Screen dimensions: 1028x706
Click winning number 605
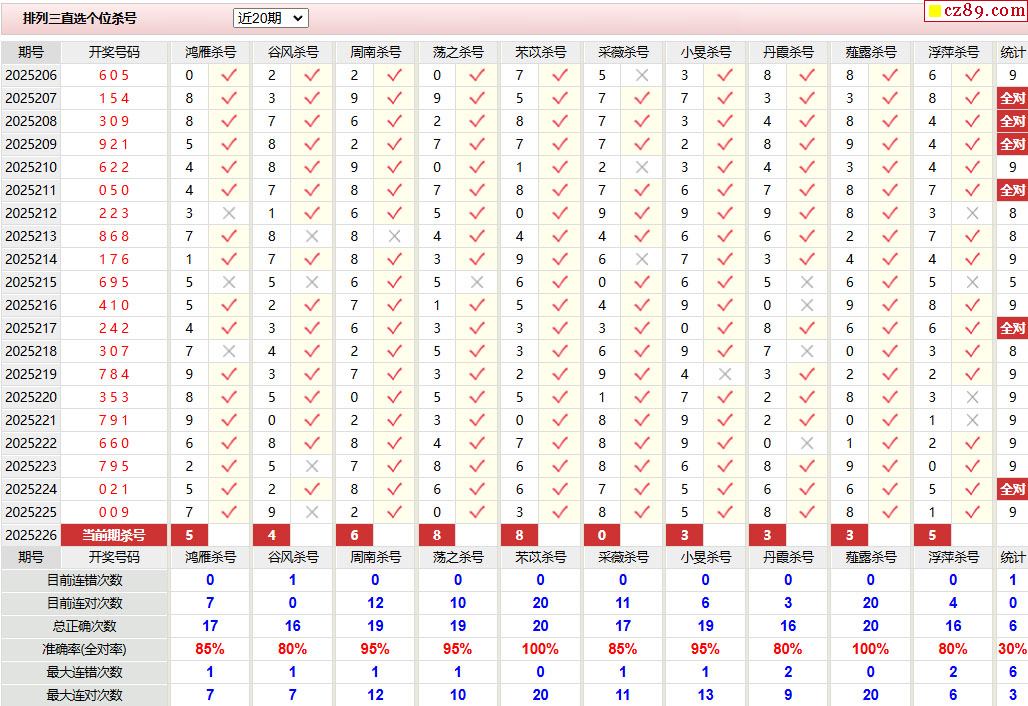tap(114, 75)
